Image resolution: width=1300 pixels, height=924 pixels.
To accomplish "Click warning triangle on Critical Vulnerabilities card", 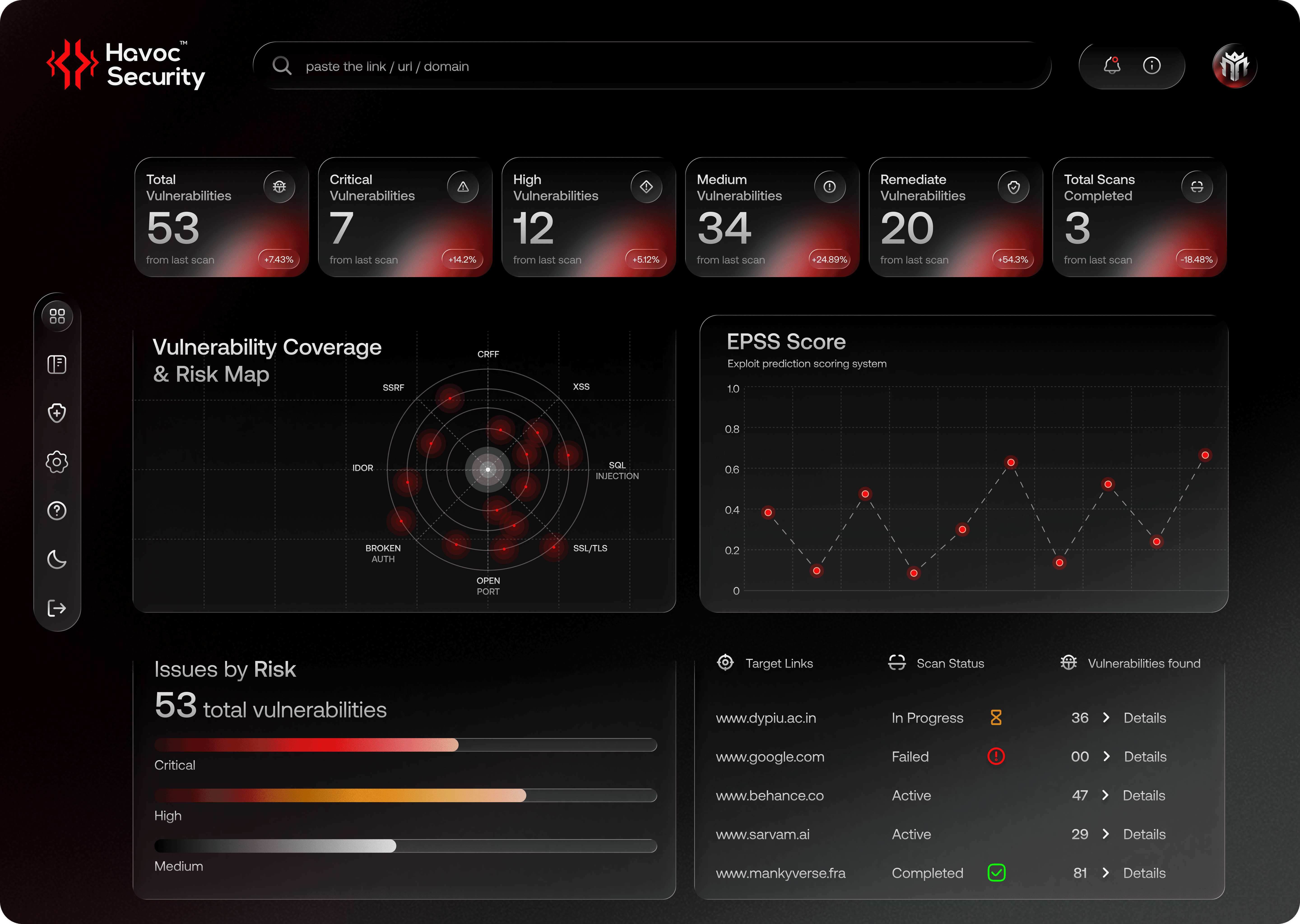I will click(463, 187).
